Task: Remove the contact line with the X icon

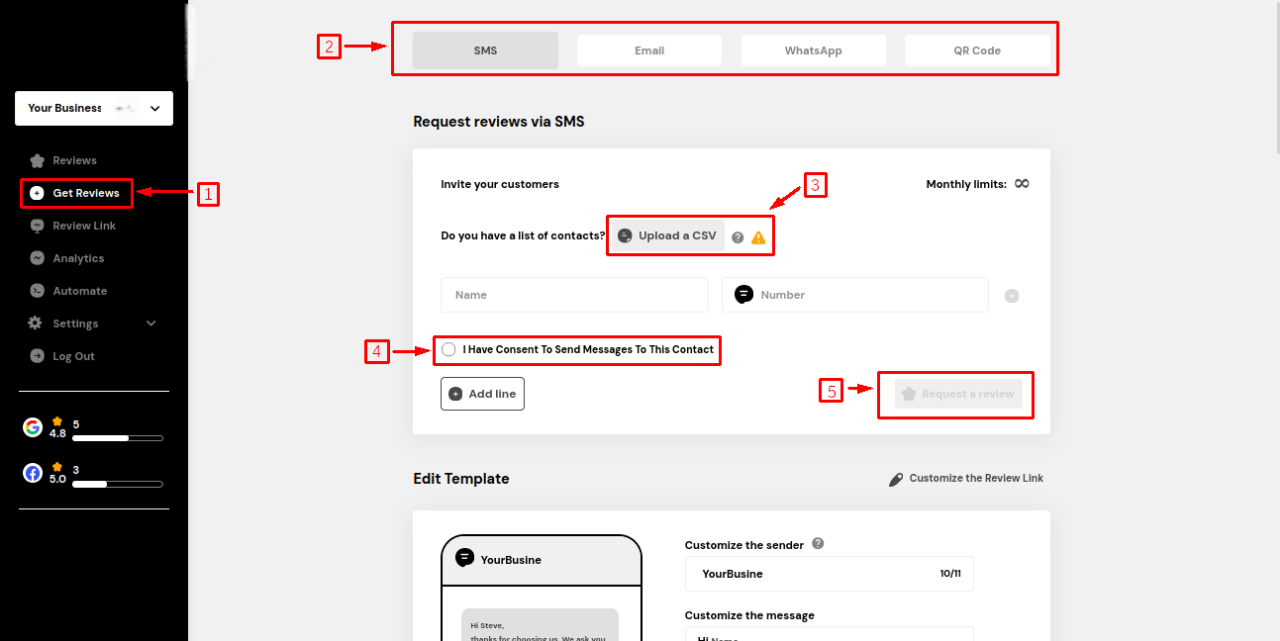Action: (1012, 296)
